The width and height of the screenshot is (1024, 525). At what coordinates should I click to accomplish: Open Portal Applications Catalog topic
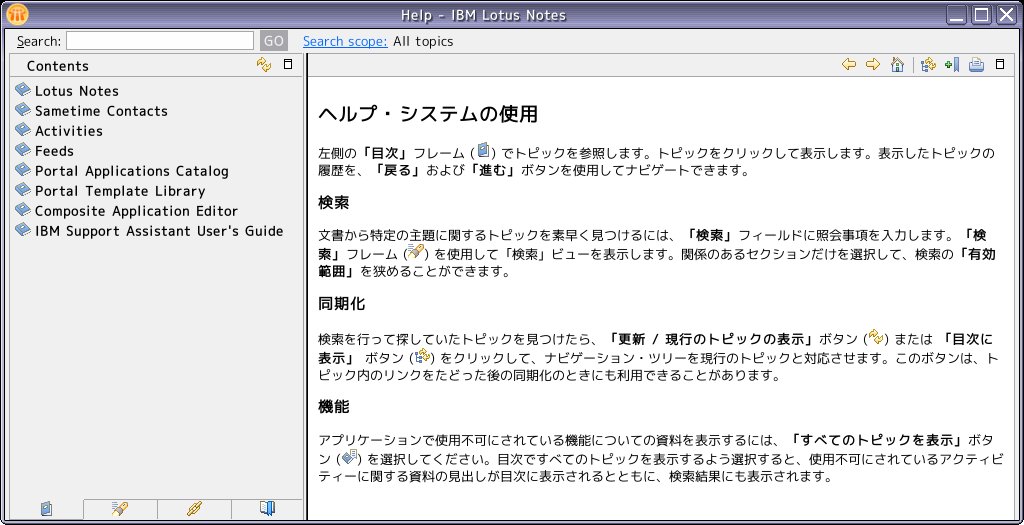pos(131,171)
